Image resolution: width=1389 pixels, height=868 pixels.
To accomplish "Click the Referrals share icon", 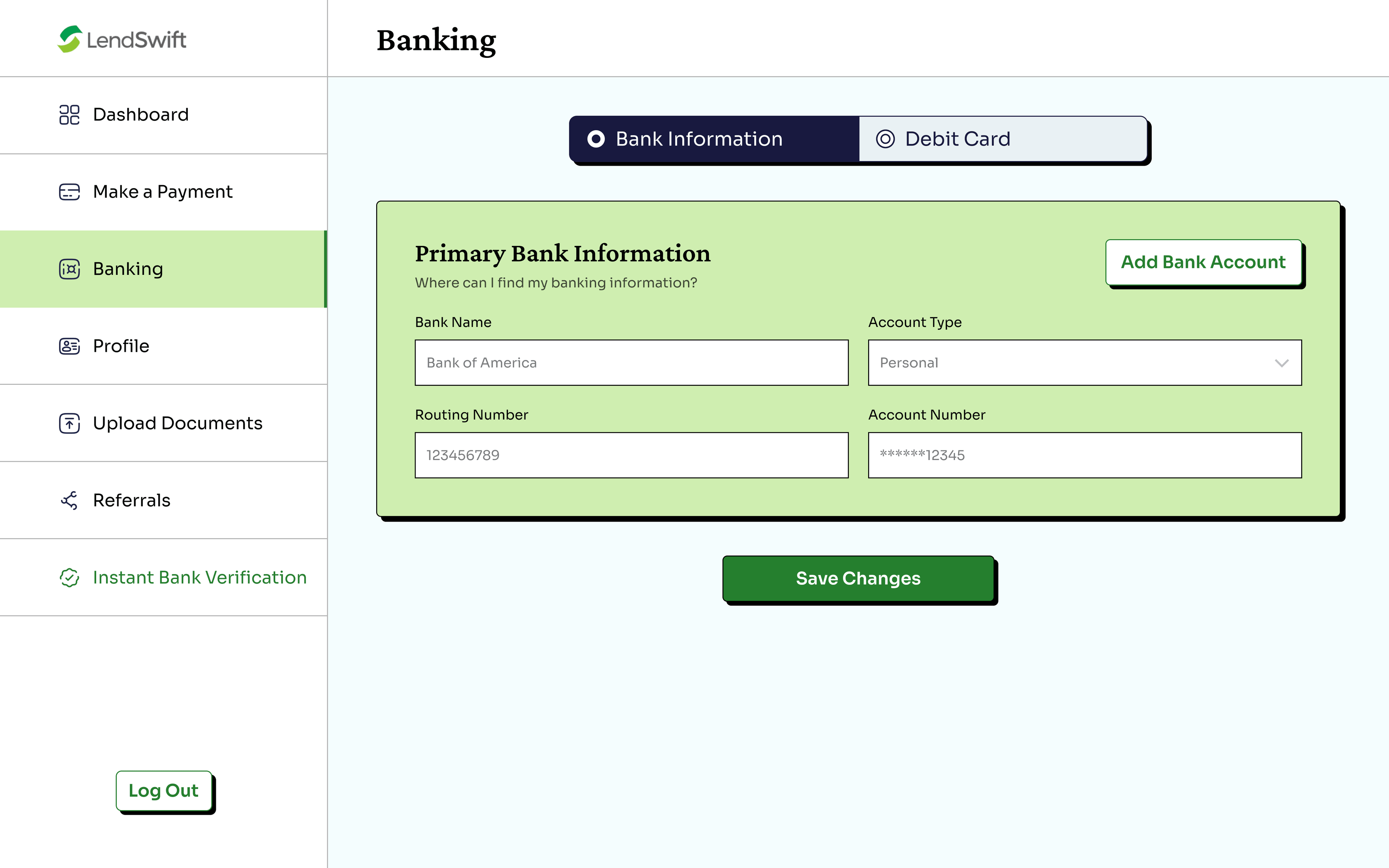I will click(x=69, y=500).
